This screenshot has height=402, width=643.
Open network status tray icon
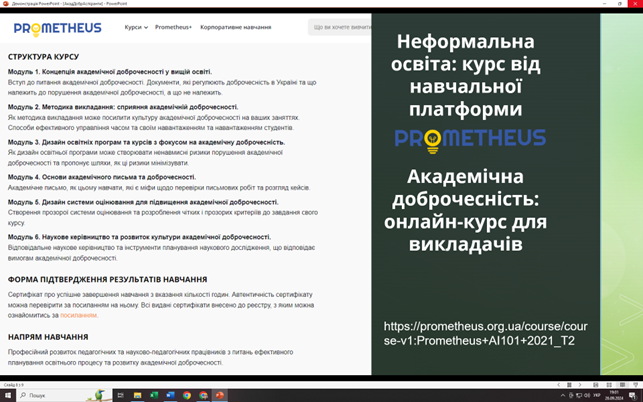click(x=579, y=395)
